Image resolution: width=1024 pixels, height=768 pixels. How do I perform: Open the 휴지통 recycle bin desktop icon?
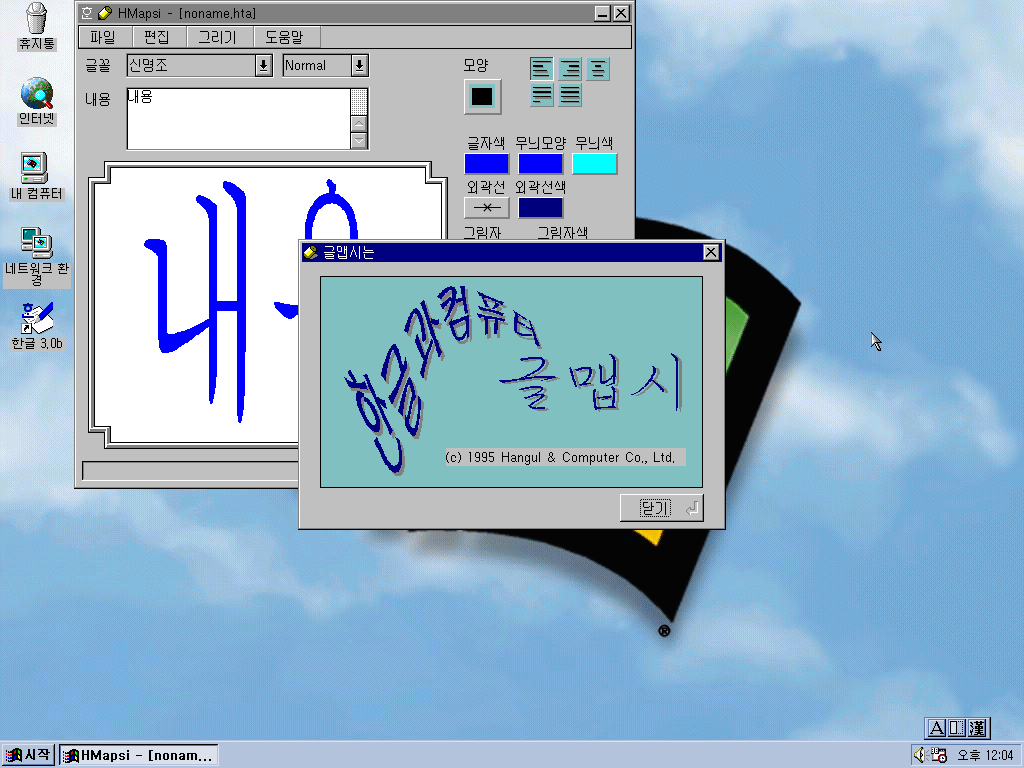[x=37, y=26]
